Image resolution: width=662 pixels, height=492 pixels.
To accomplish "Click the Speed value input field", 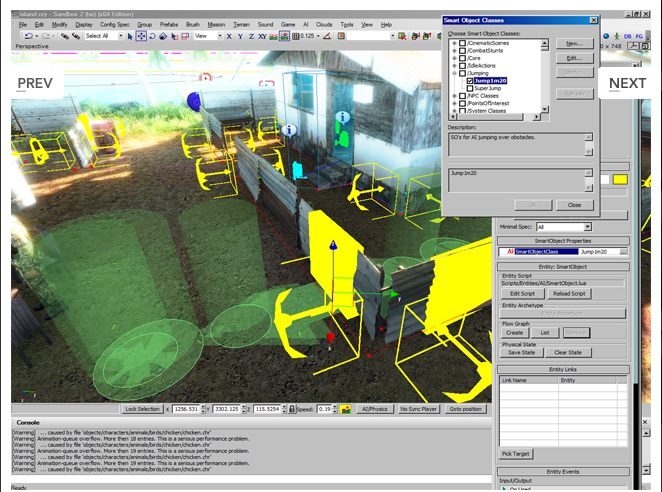I will click(x=324, y=409).
